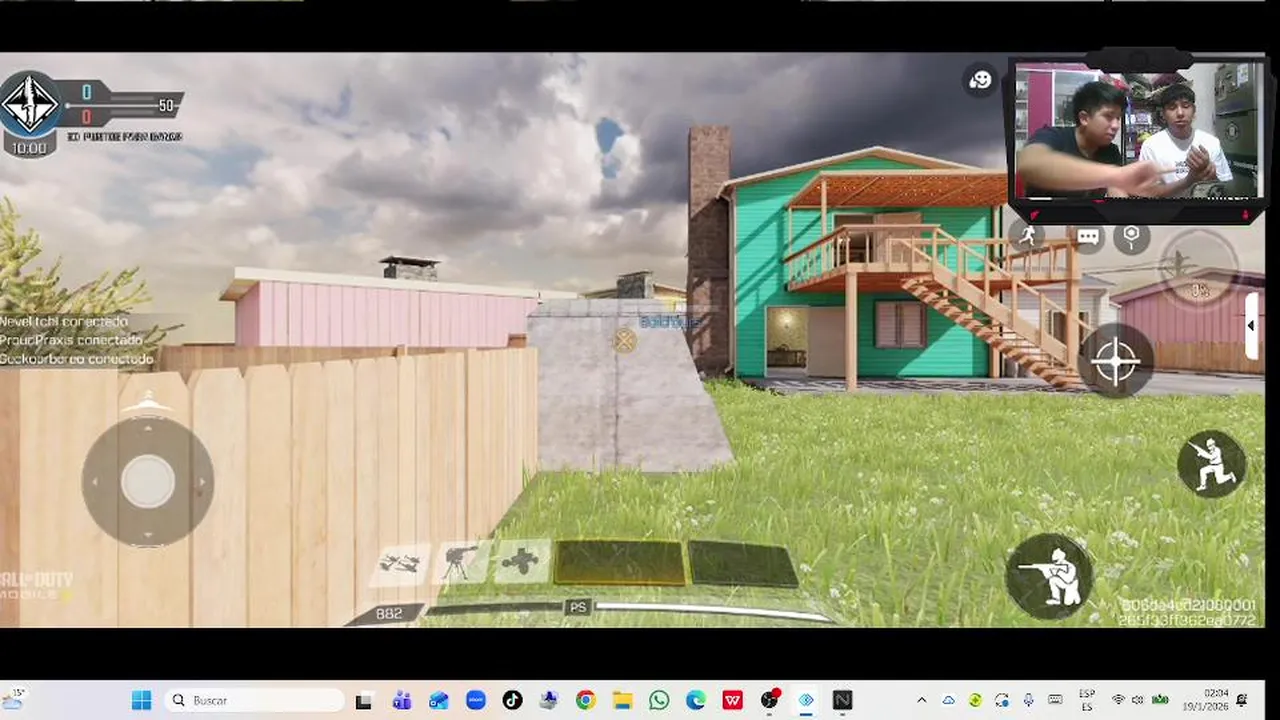Open File Explorer from the taskbar

tap(622, 701)
